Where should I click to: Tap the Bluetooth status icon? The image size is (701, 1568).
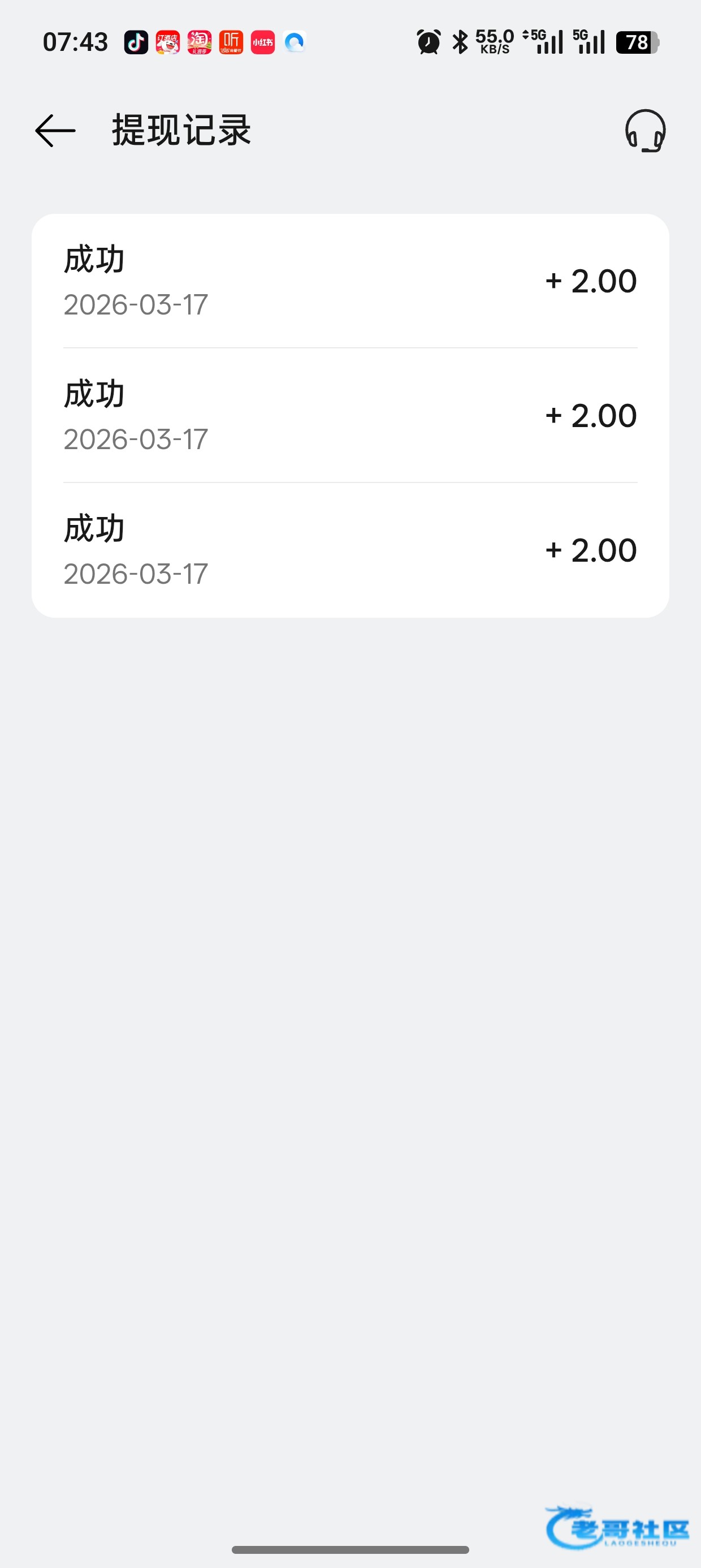coord(460,42)
